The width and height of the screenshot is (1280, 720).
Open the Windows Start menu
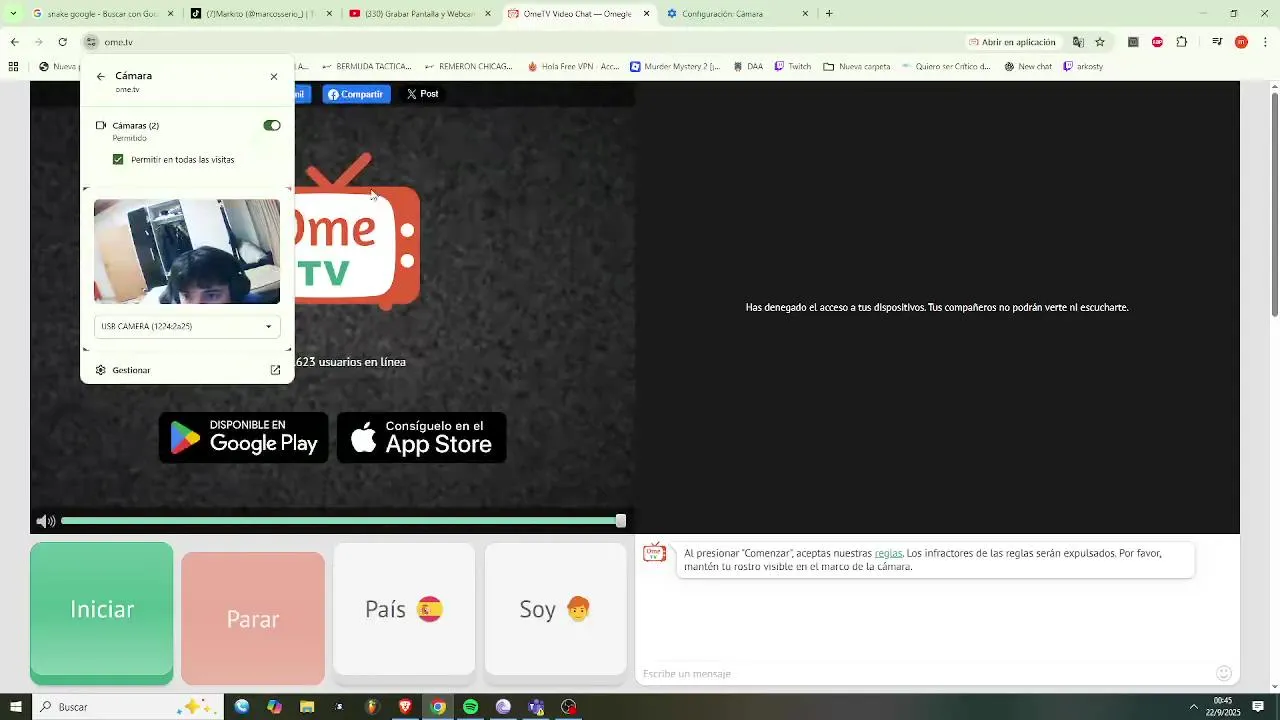coord(14,707)
